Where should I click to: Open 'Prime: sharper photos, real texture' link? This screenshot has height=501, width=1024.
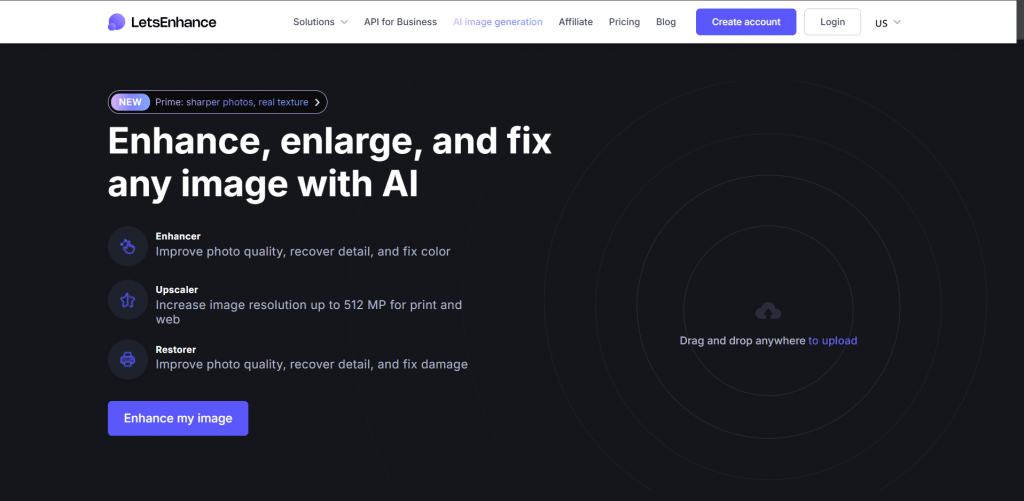click(x=232, y=102)
